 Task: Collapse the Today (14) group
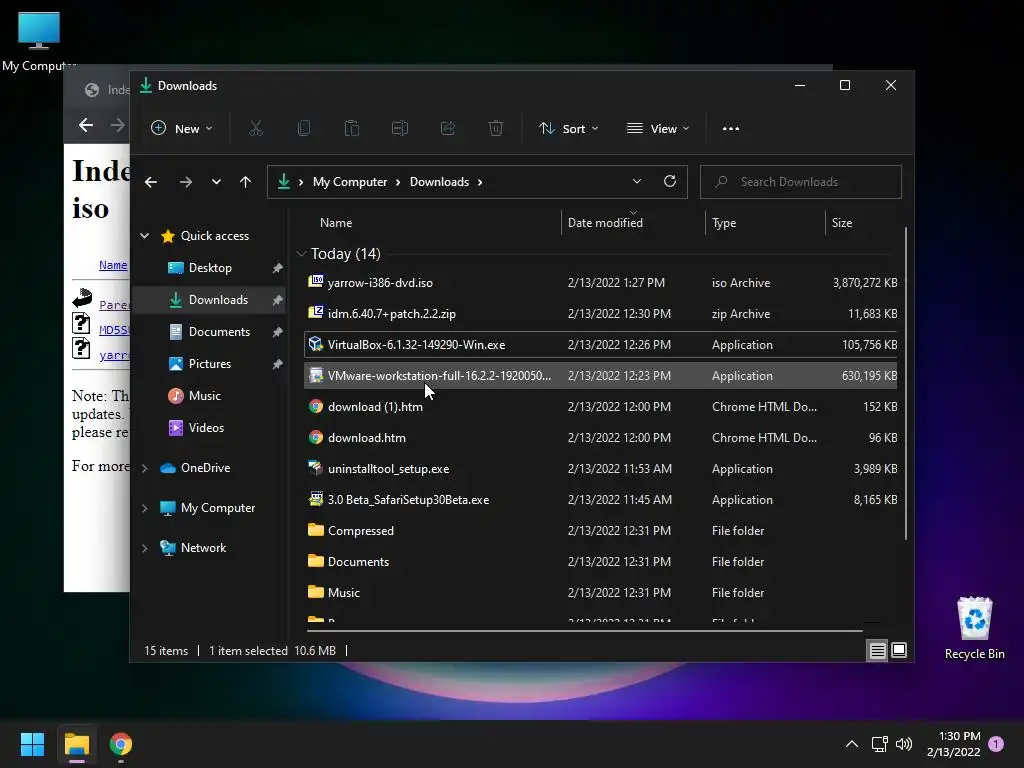(x=301, y=253)
